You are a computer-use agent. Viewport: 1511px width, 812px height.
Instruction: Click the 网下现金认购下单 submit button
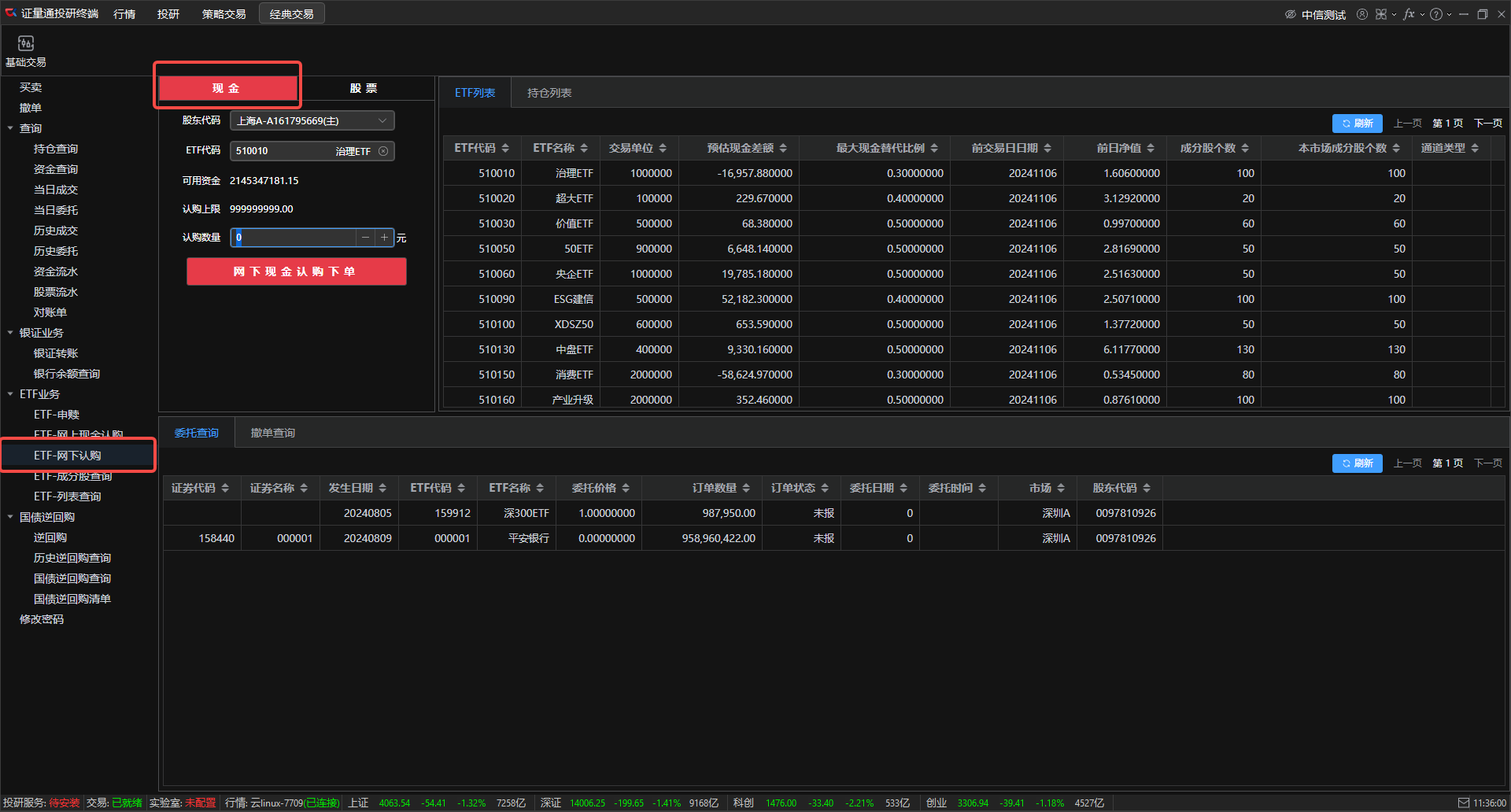click(296, 271)
